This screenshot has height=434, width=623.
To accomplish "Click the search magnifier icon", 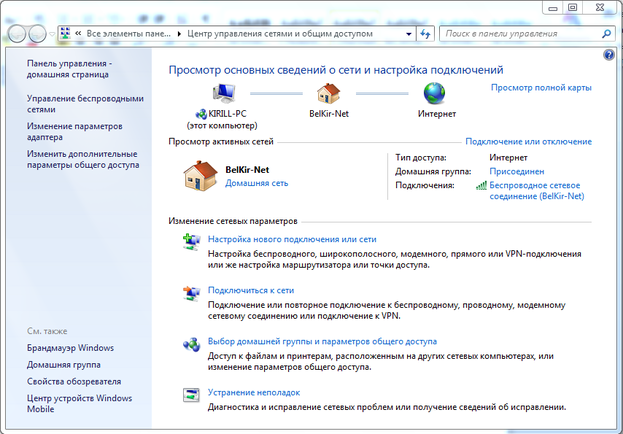I will [x=606, y=34].
